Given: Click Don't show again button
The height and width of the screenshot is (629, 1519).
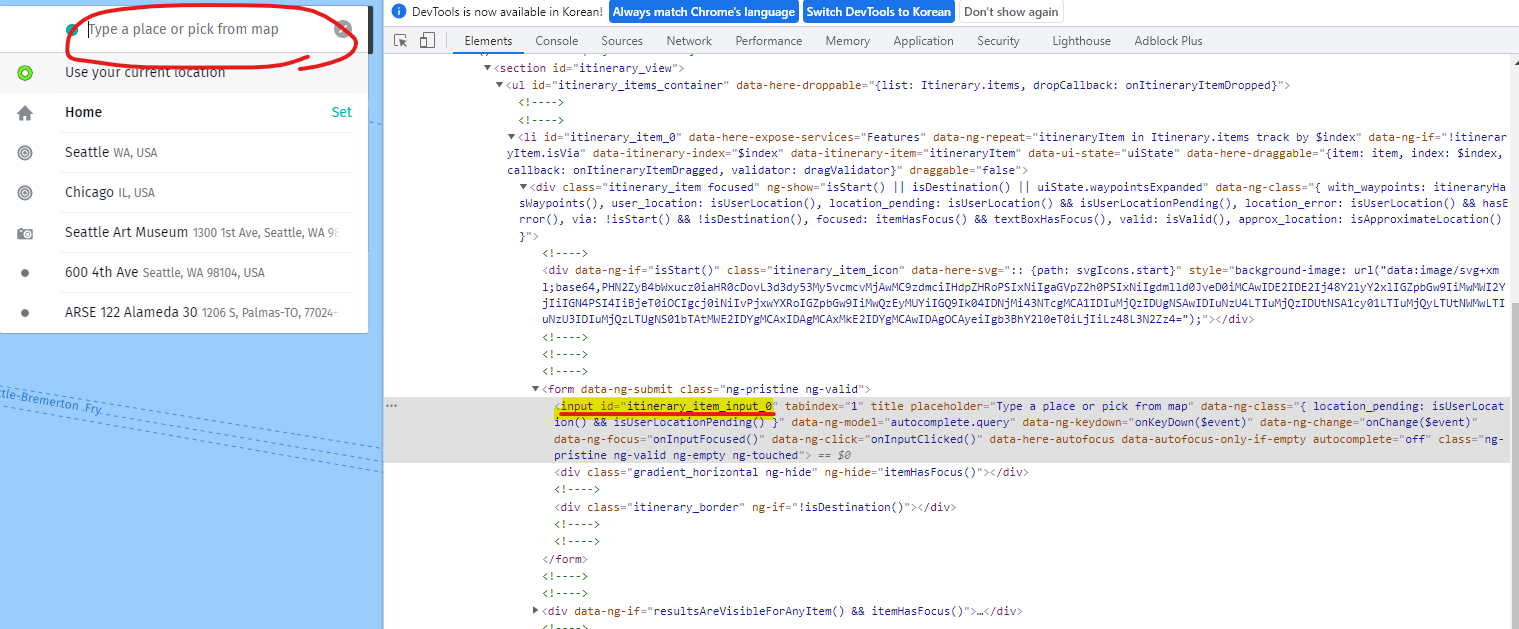Looking at the screenshot, I should click(1010, 12).
